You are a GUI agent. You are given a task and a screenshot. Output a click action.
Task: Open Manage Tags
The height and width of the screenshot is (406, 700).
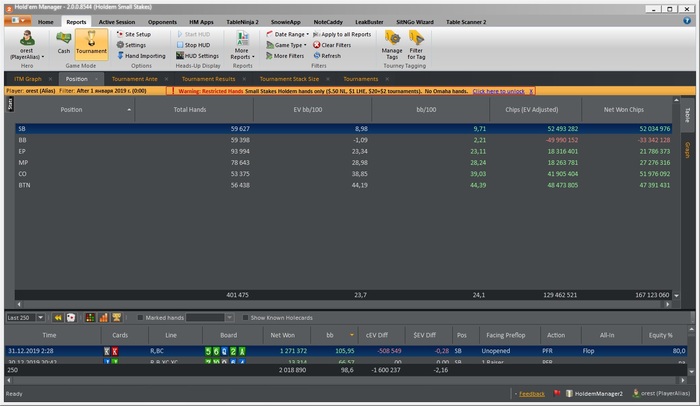(392, 45)
